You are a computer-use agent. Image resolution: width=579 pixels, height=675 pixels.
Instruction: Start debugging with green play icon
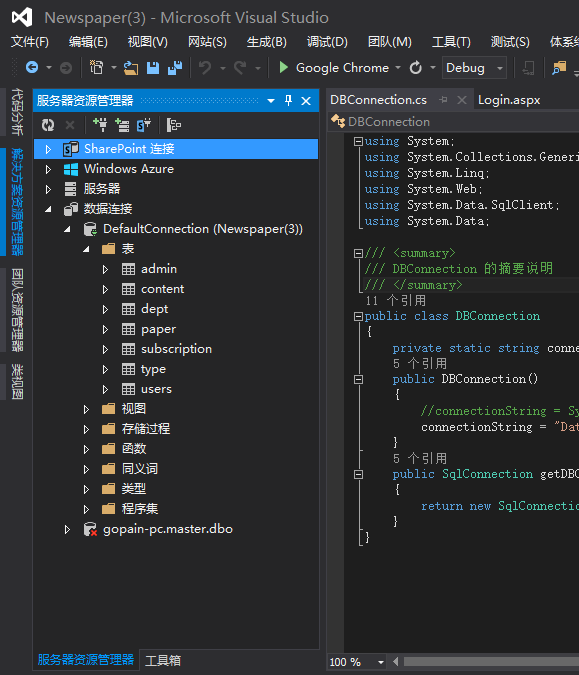point(283,68)
